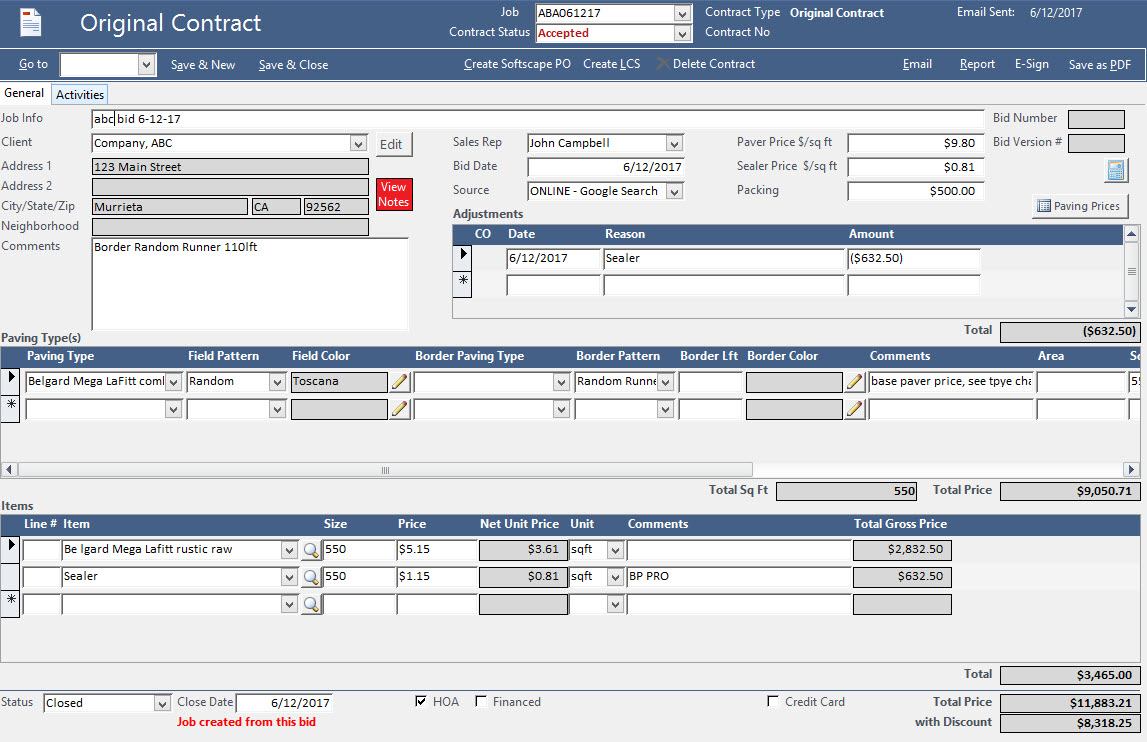Switch to the Activities tab

click(x=79, y=93)
